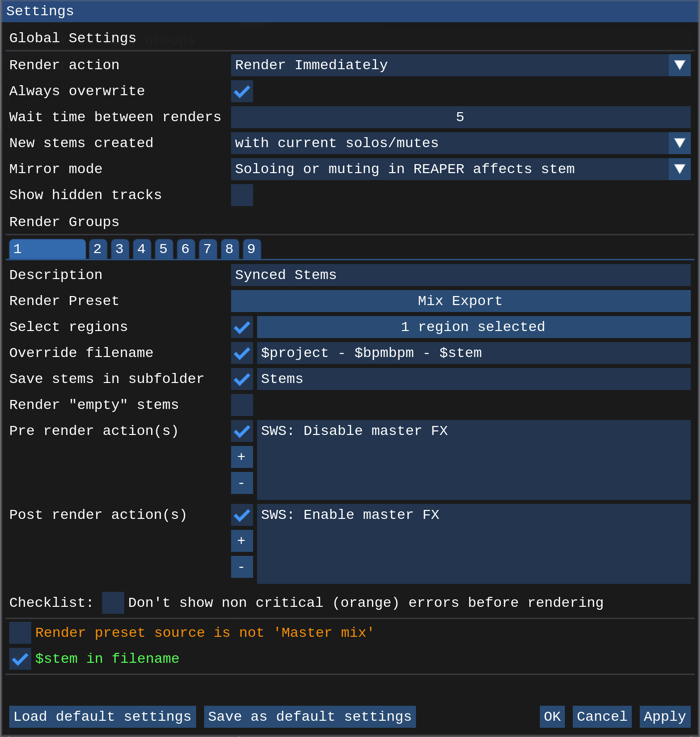Add a post render action with plus button

pos(241,541)
